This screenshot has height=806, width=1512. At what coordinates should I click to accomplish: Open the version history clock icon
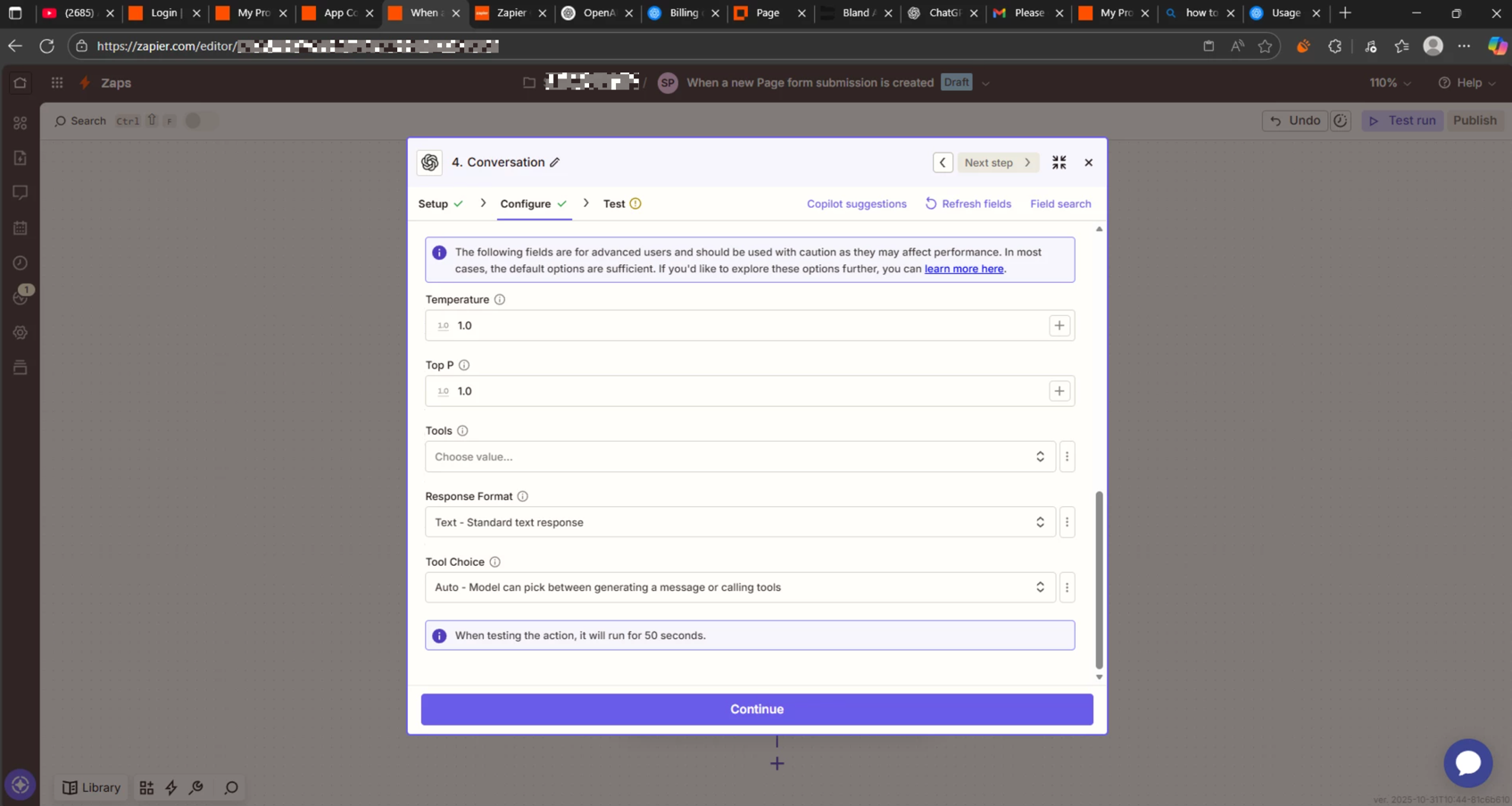pyautogui.click(x=1340, y=120)
